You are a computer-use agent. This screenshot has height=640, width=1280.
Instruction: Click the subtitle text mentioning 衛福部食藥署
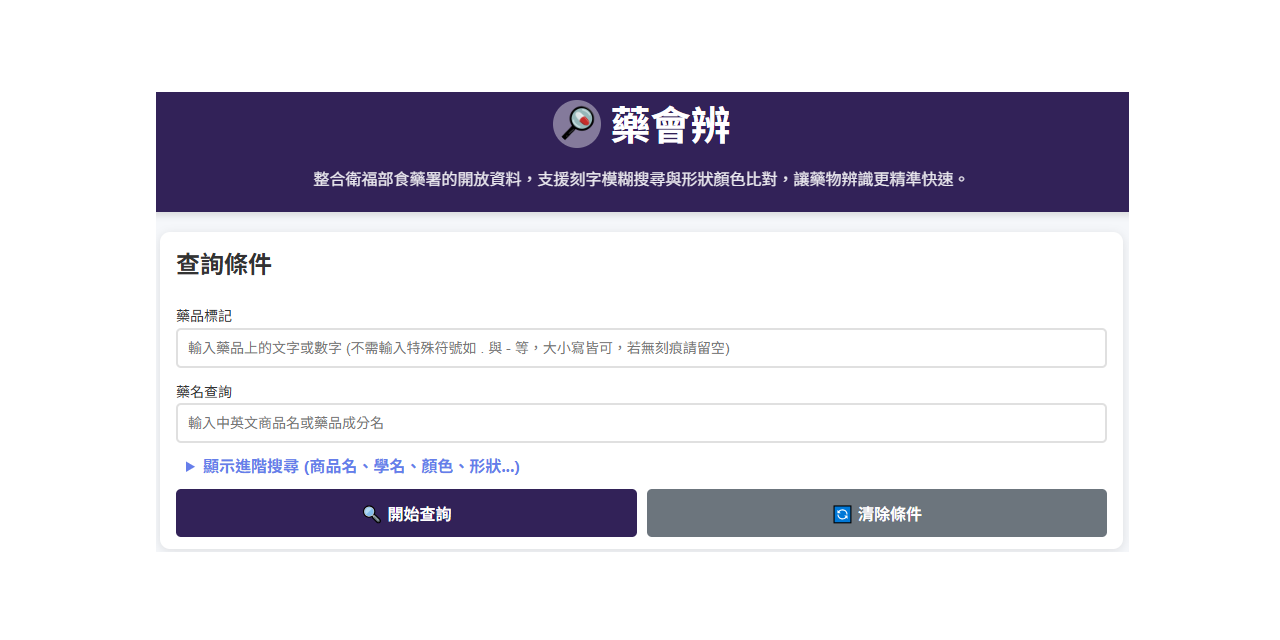point(641,179)
